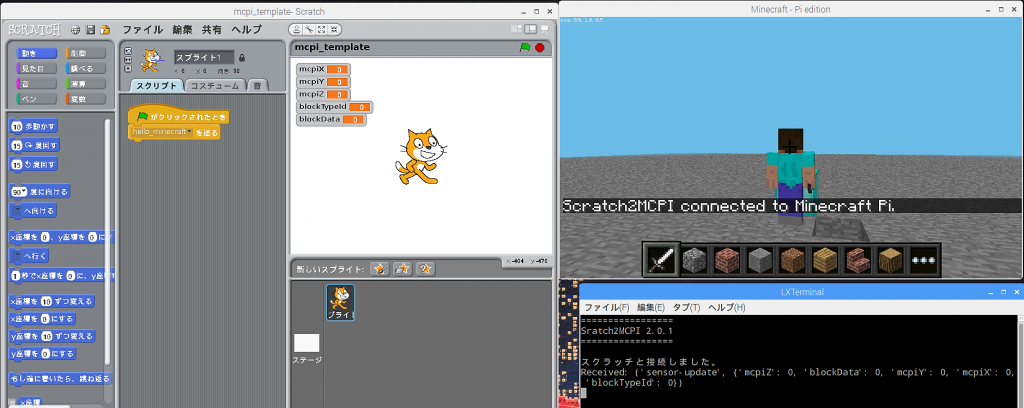Click the blockTypeId variable monitor

[334, 107]
